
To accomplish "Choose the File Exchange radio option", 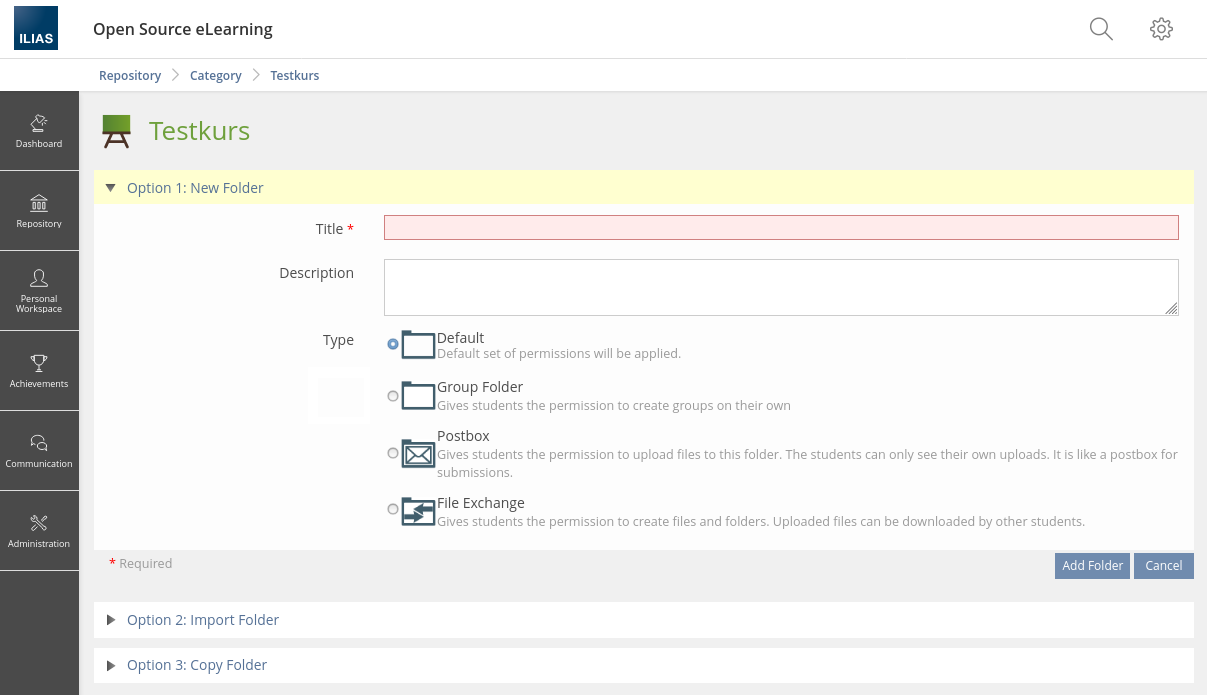I will point(393,509).
